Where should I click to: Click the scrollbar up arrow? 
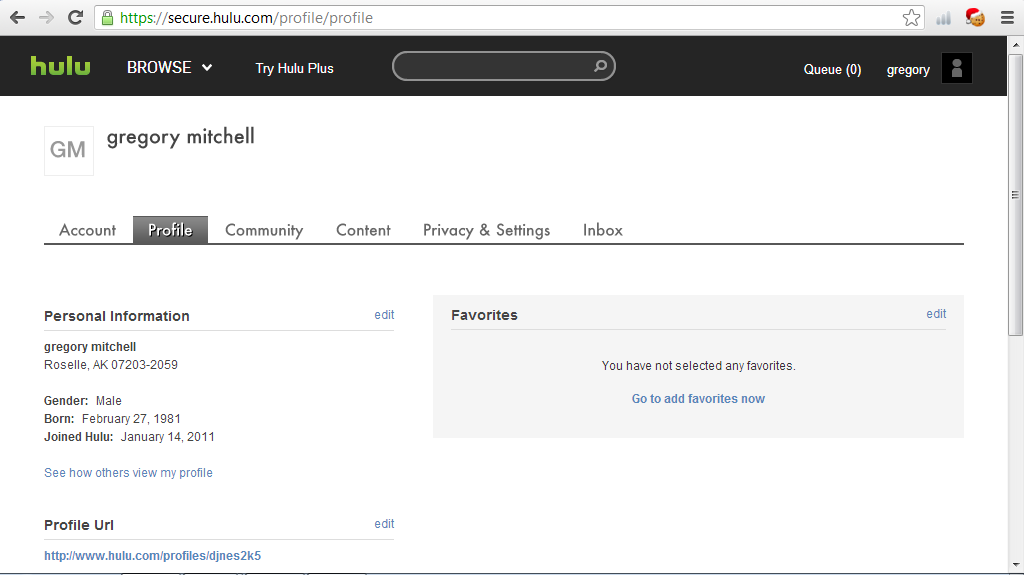point(1016,44)
